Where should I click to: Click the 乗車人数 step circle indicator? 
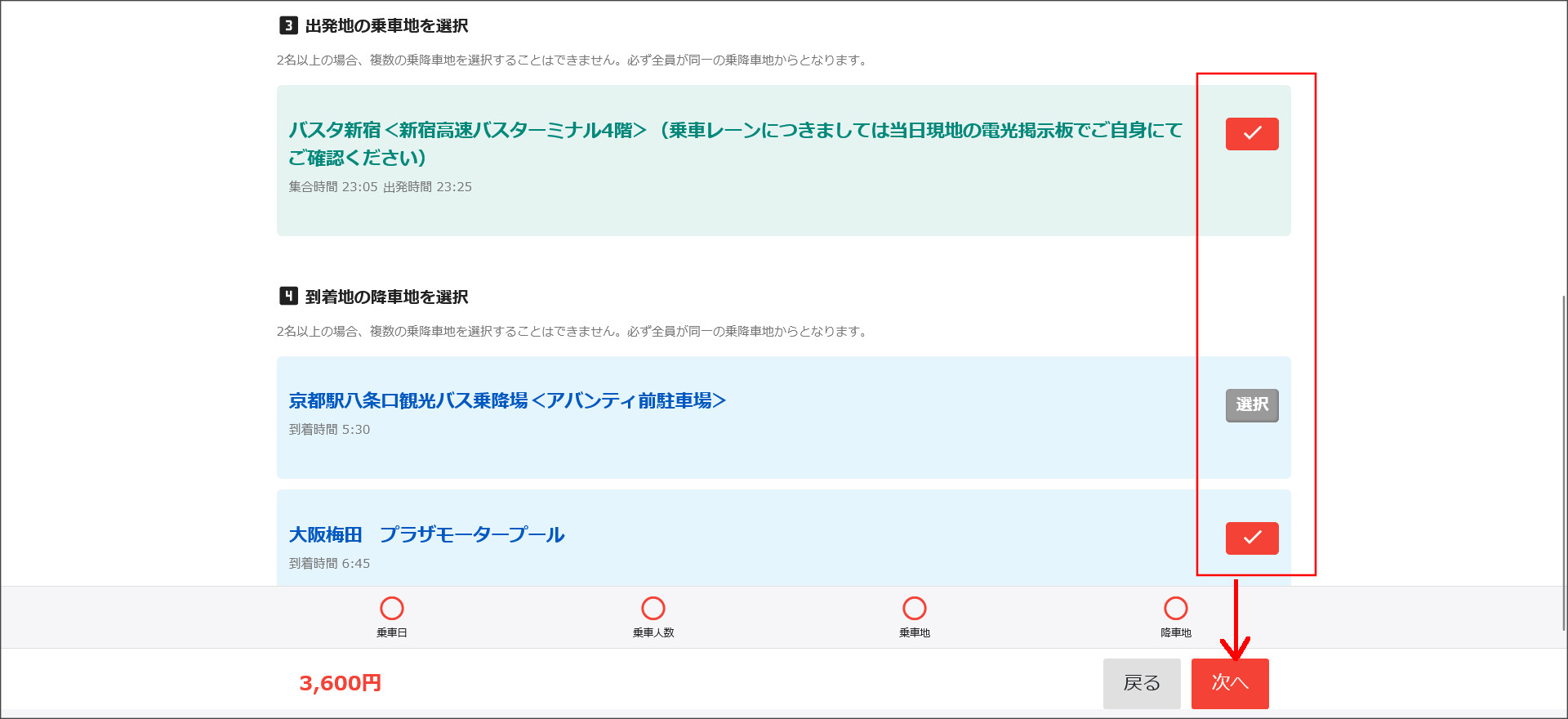click(x=653, y=609)
